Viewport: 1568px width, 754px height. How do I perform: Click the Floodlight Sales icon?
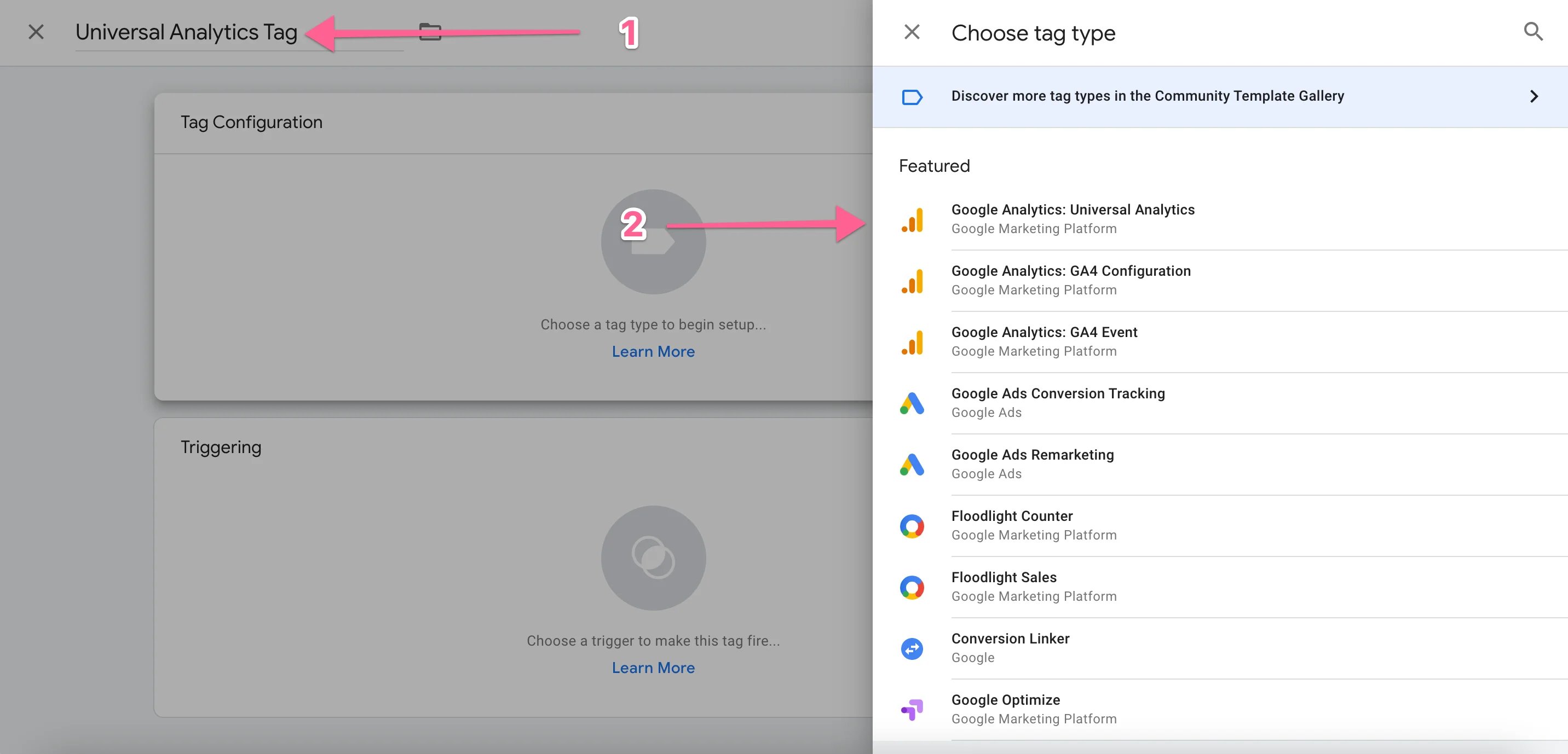tap(912, 587)
